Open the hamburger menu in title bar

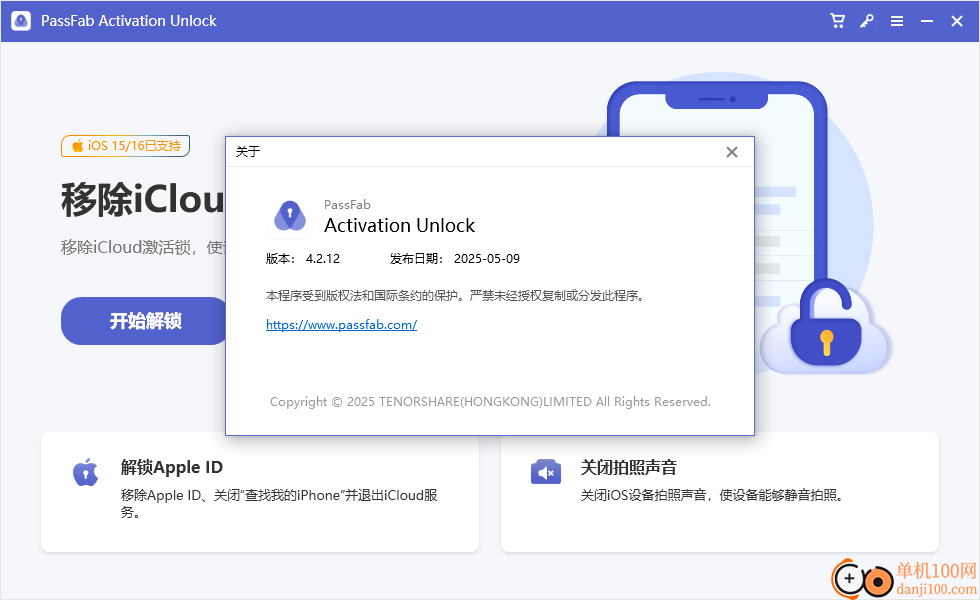pyautogui.click(x=897, y=21)
